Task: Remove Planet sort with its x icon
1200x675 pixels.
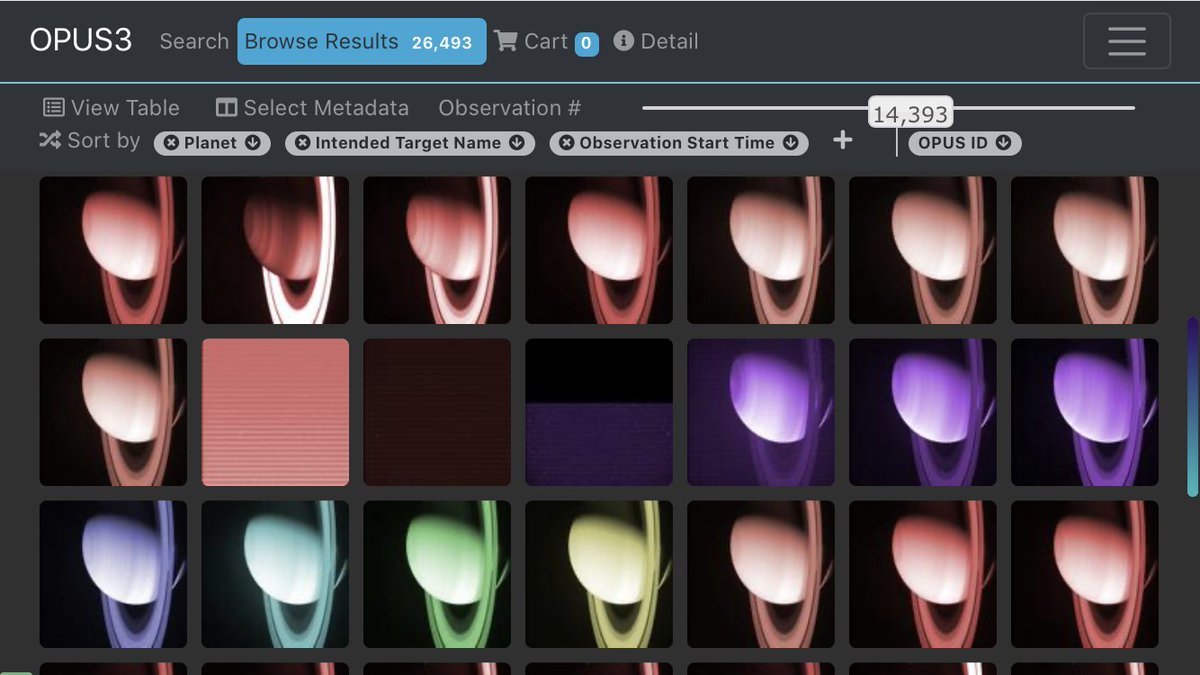Action: [x=171, y=143]
